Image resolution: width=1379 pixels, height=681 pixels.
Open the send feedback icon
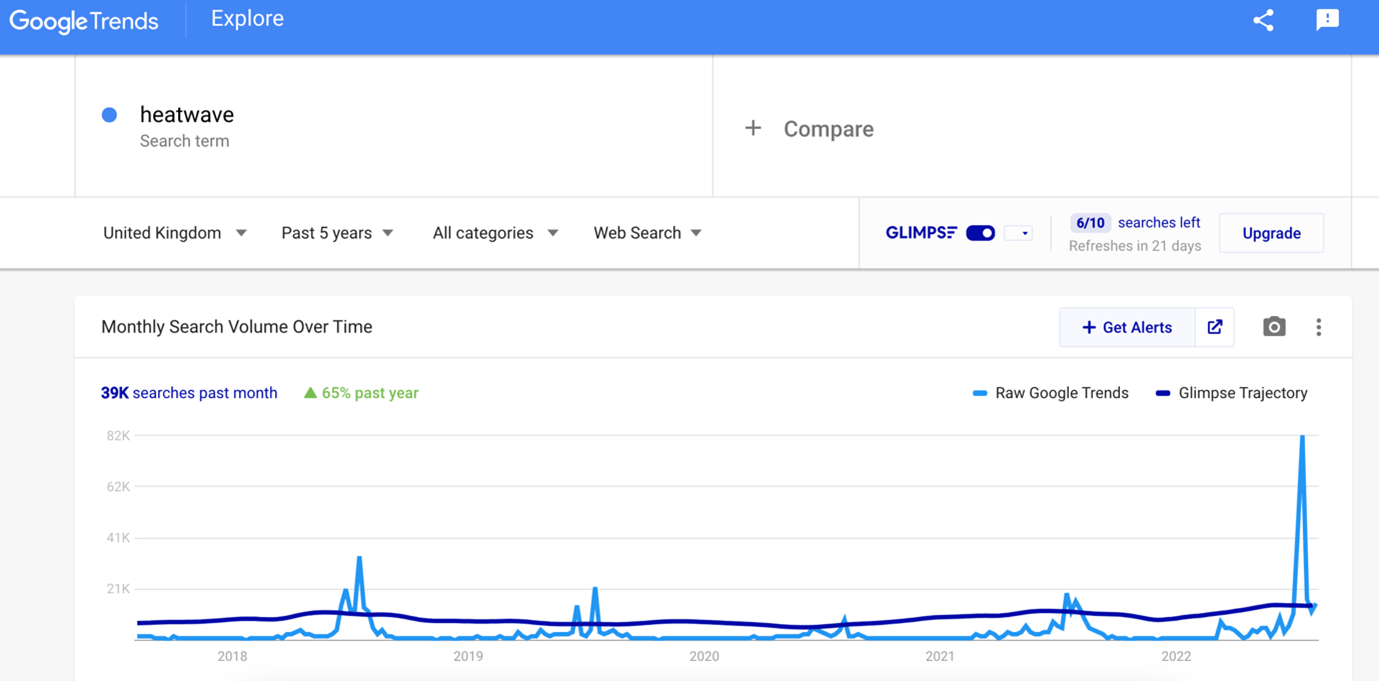[1327, 20]
